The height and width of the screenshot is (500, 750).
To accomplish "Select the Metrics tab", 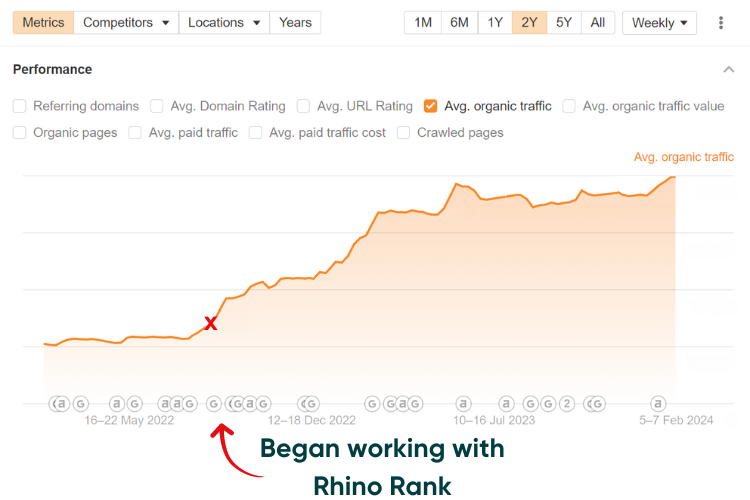I will [43, 22].
